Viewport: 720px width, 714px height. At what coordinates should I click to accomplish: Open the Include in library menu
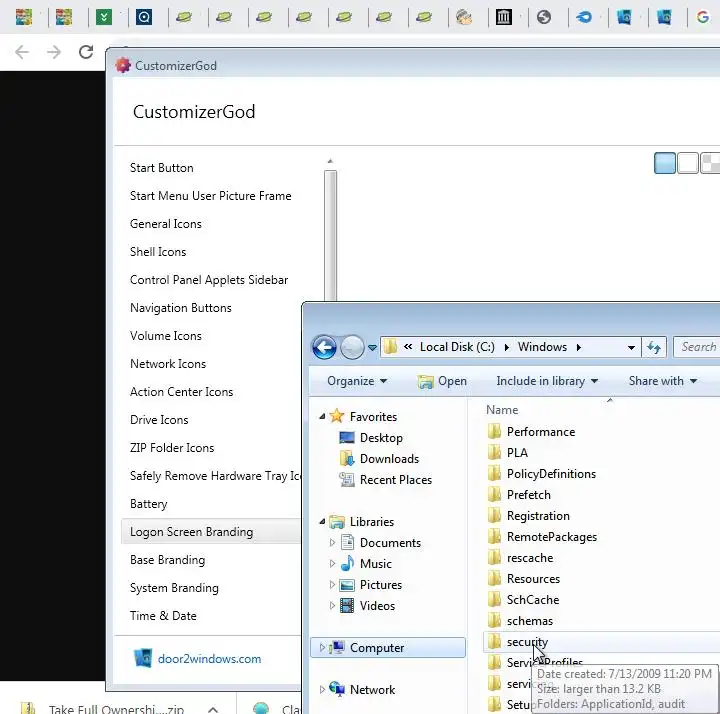click(547, 381)
